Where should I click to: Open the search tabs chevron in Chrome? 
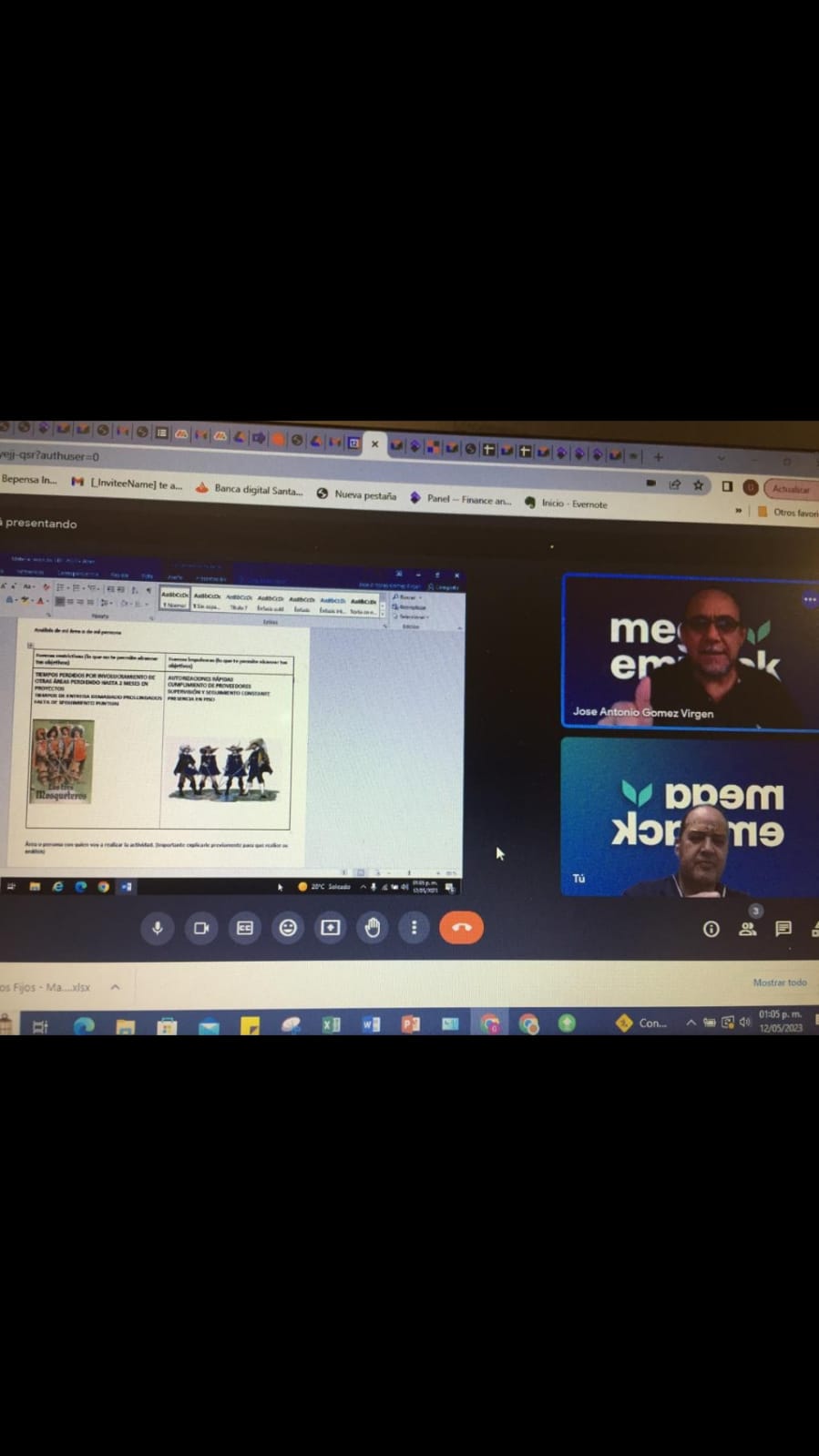(x=722, y=458)
